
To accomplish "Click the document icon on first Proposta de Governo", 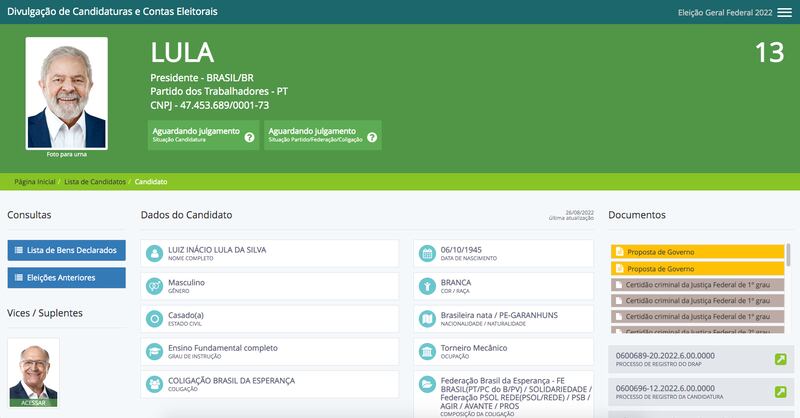I will (619, 252).
